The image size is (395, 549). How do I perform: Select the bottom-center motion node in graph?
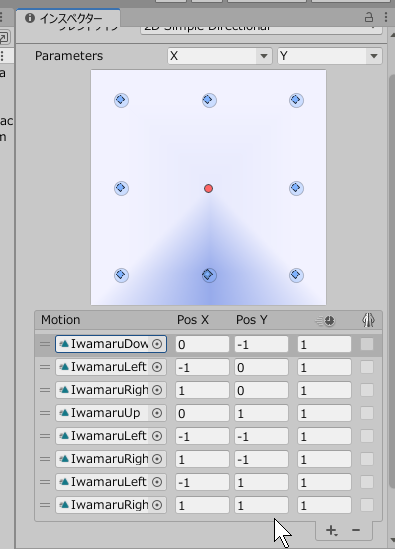pyautogui.click(x=209, y=275)
